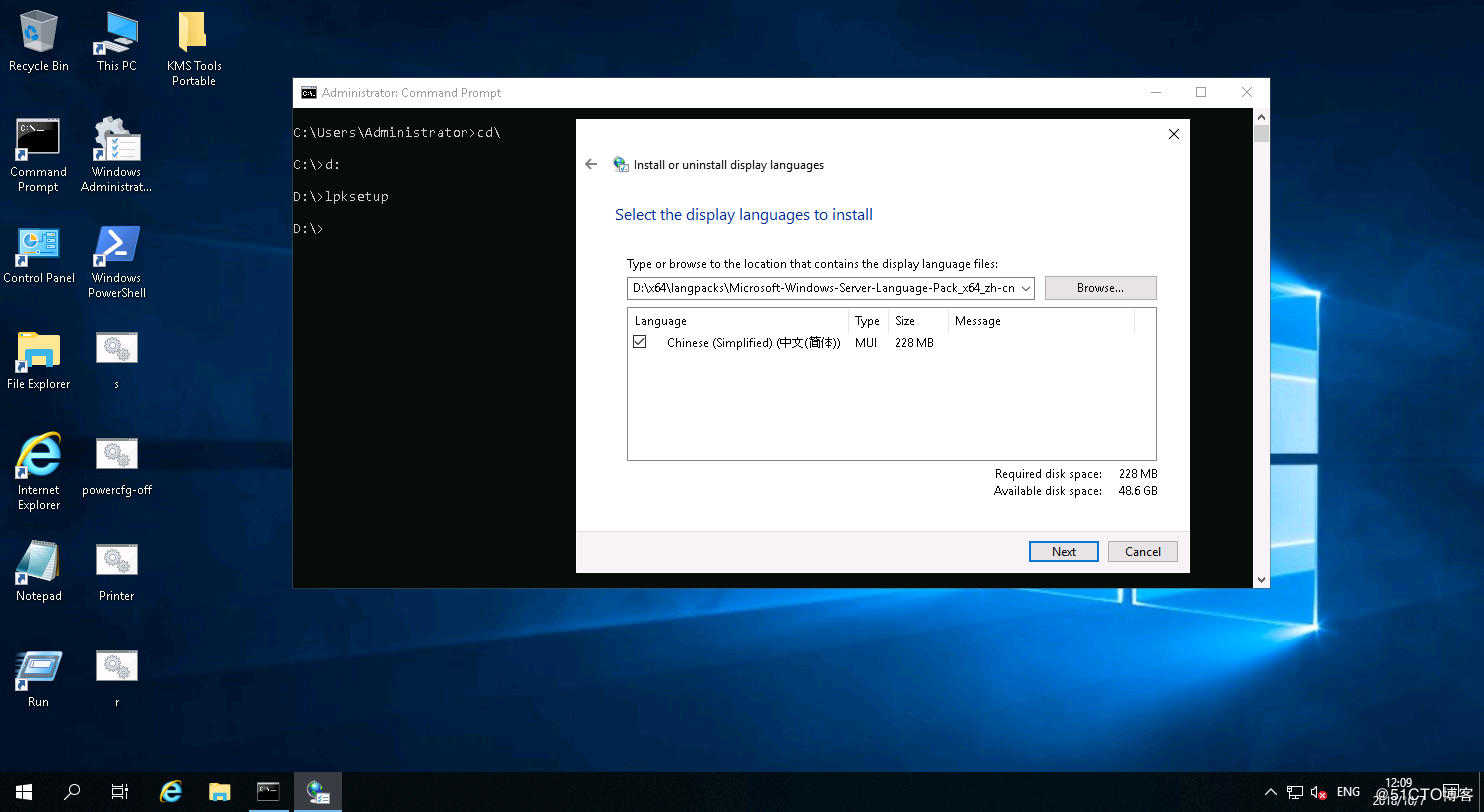Open the powercfg-off batch file icon
1484x812 pixels.
[117, 464]
